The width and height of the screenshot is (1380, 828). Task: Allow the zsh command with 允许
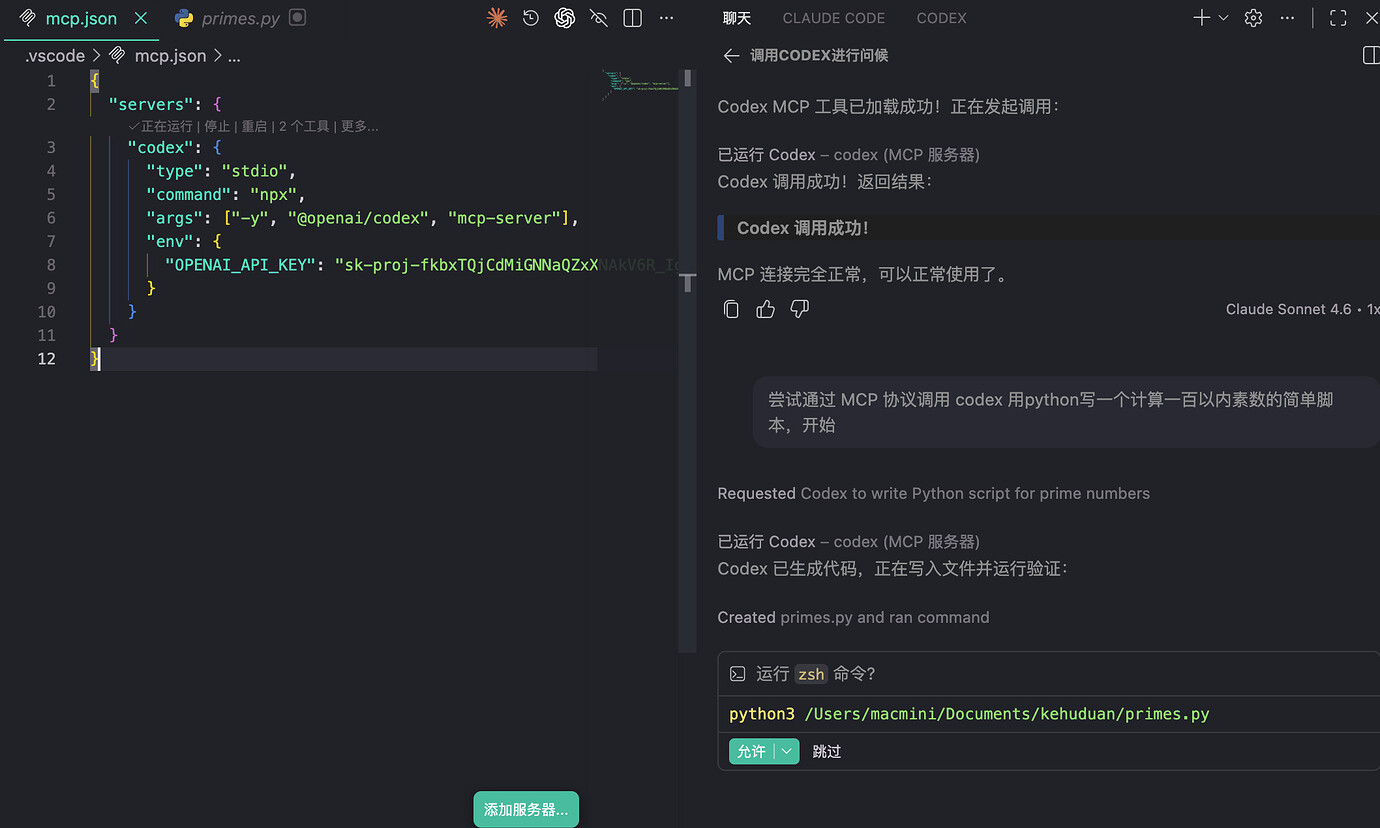(x=751, y=751)
